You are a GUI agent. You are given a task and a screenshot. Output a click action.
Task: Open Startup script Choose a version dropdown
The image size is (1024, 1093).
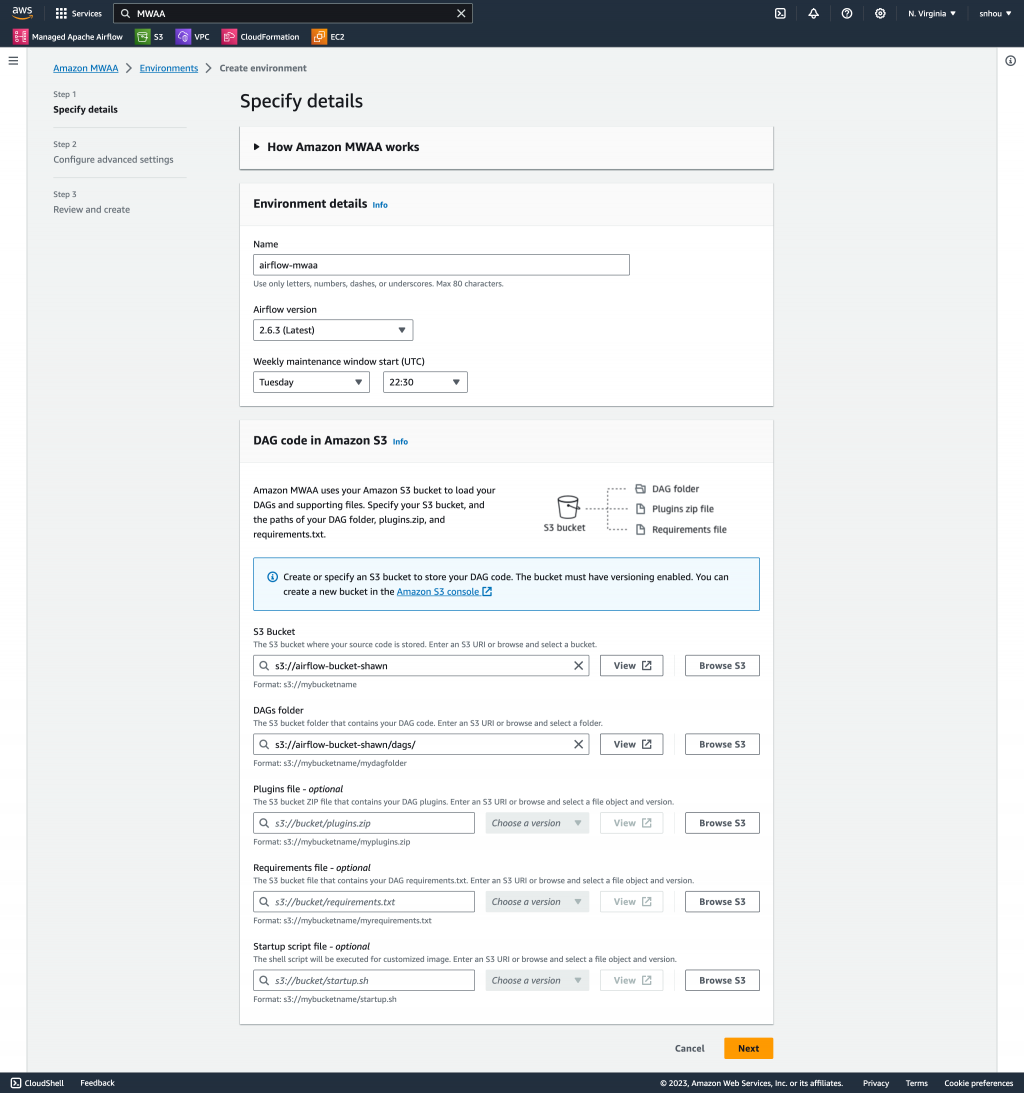[x=537, y=981]
